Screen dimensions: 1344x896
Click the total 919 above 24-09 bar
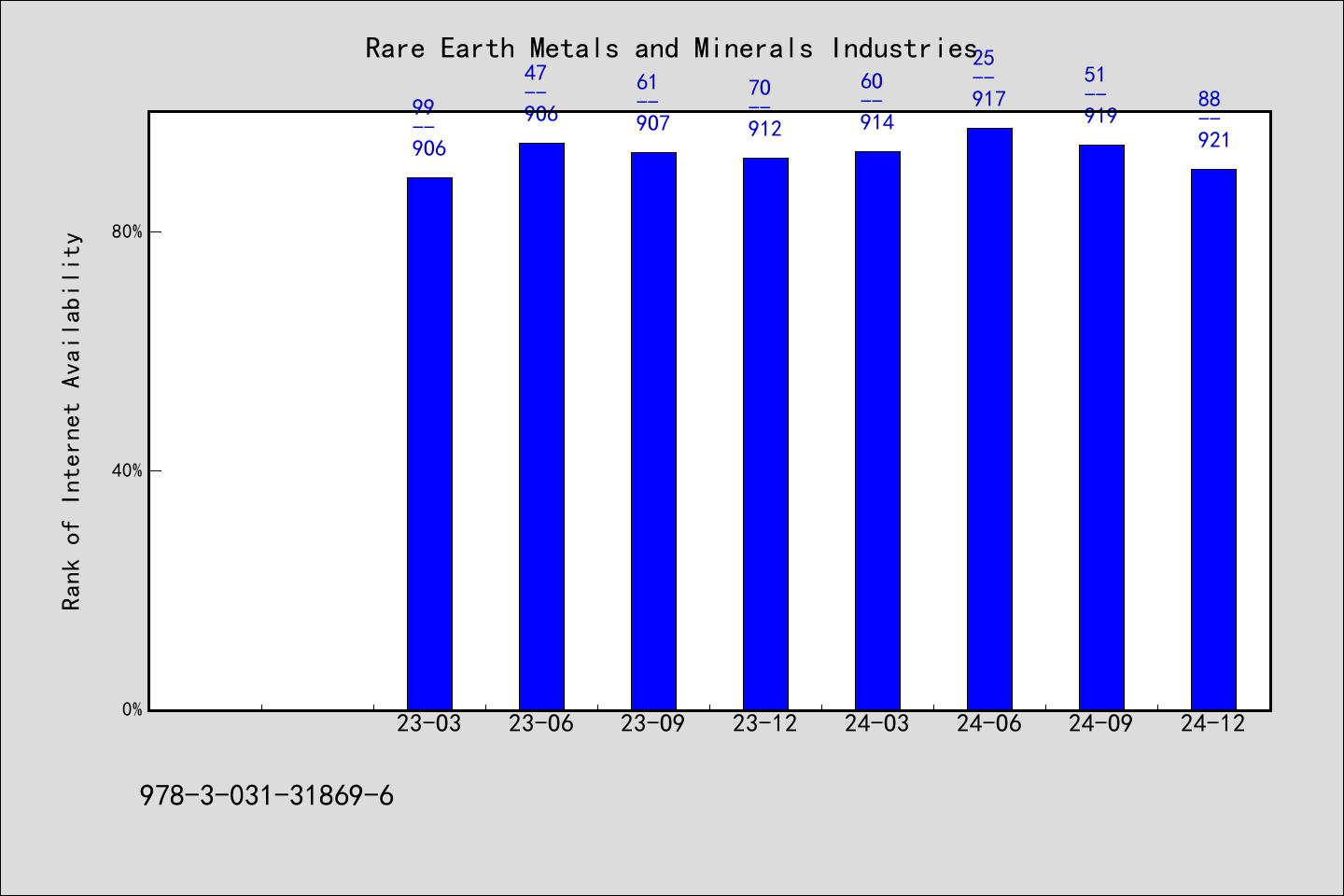pos(1101,116)
